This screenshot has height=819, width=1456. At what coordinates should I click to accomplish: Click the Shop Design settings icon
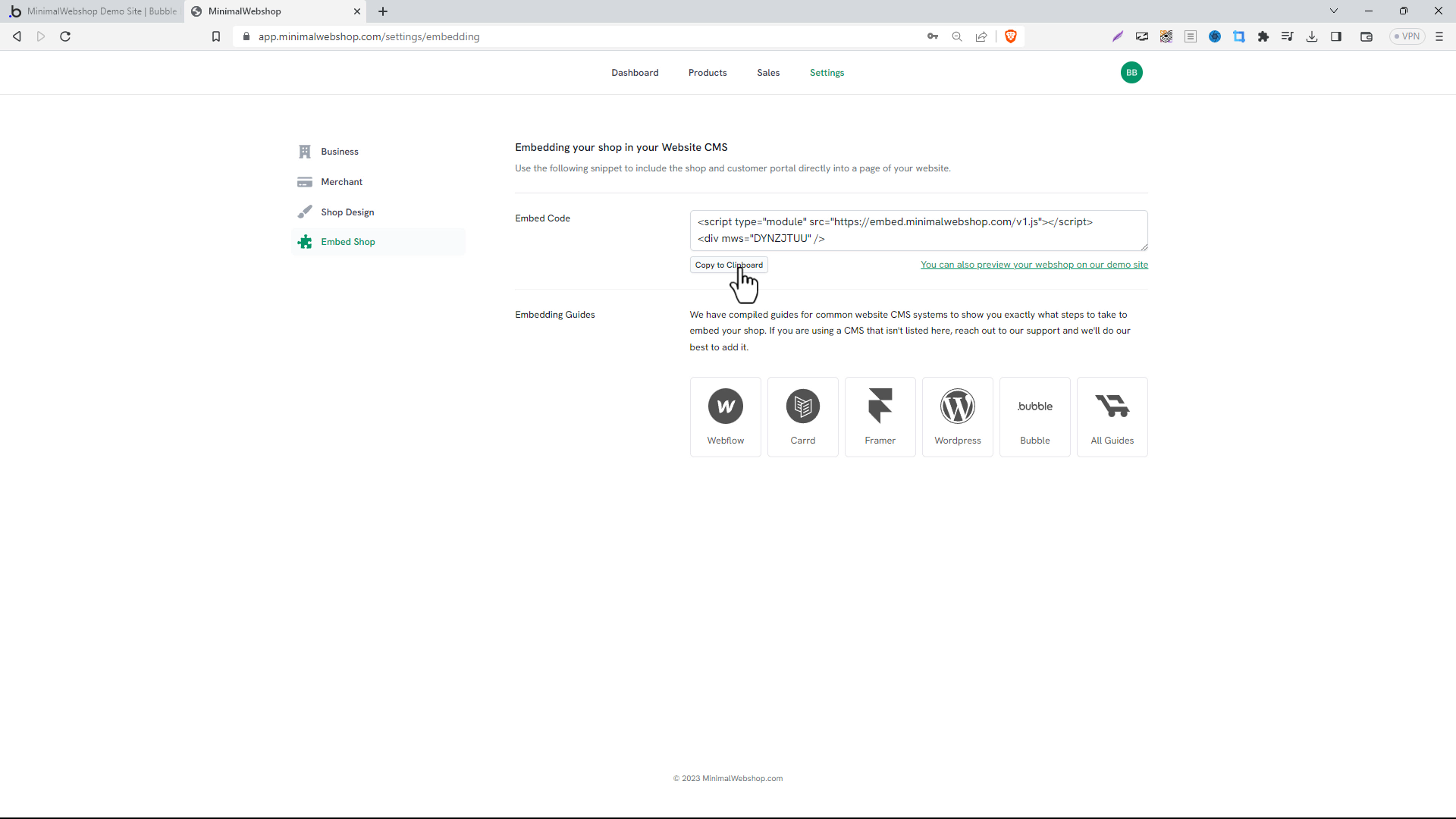(x=305, y=211)
